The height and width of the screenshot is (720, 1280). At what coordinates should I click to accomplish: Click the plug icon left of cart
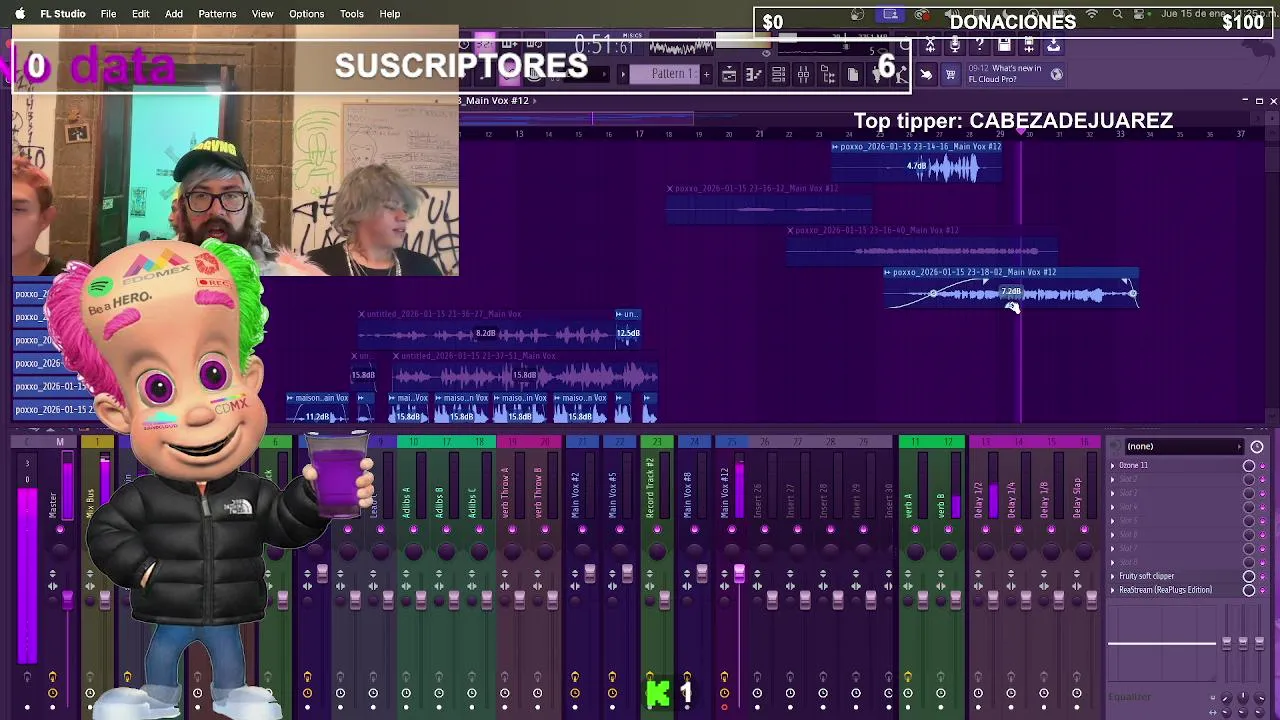point(927,75)
